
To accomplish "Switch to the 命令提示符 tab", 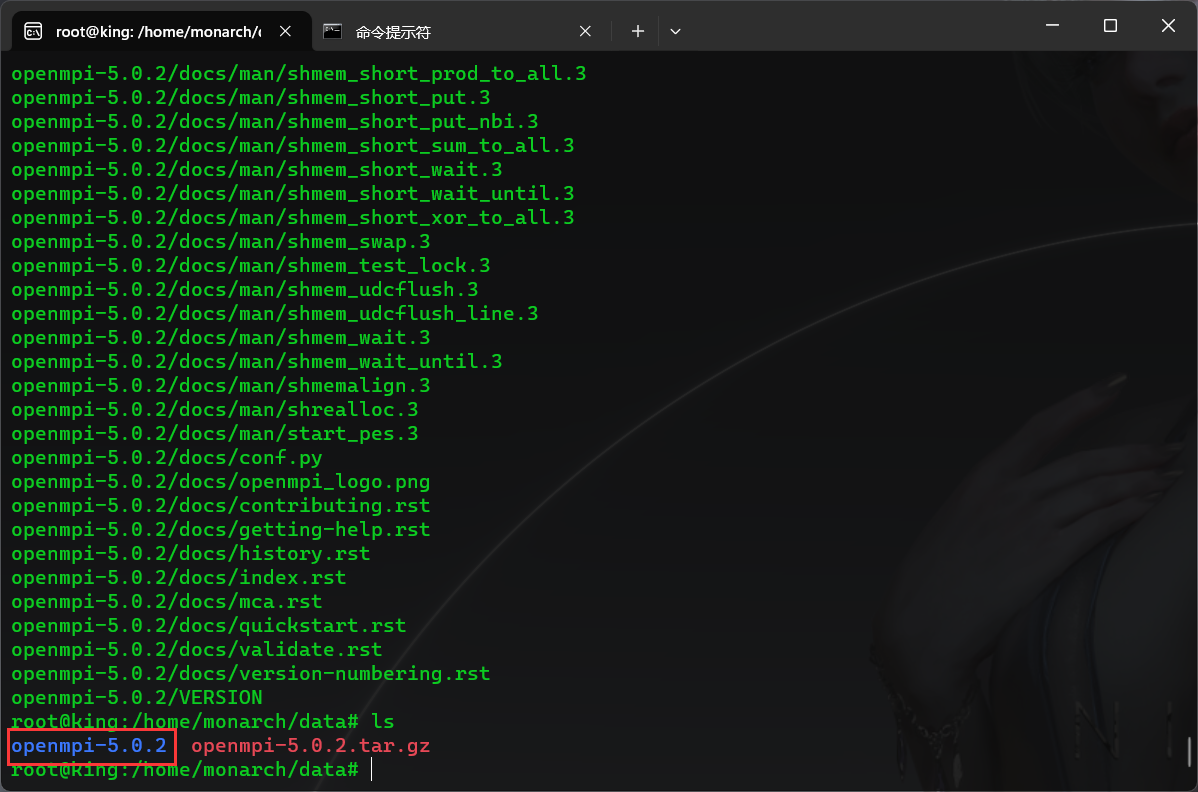I will click(x=458, y=31).
